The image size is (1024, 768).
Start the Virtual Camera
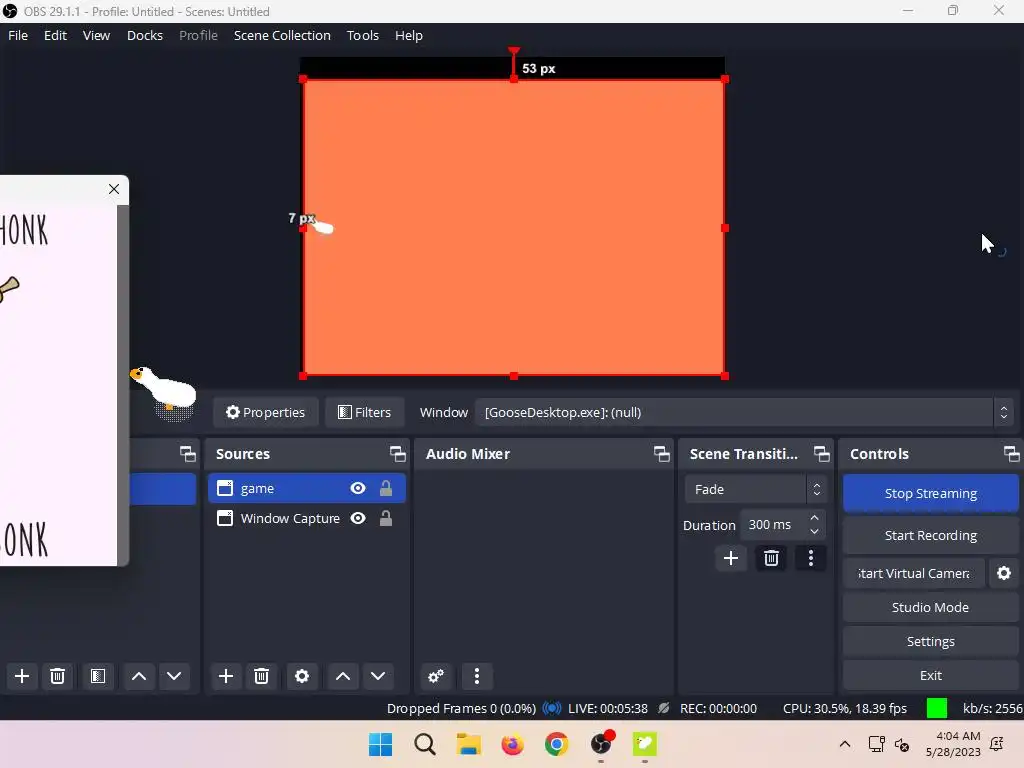[x=914, y=573]
